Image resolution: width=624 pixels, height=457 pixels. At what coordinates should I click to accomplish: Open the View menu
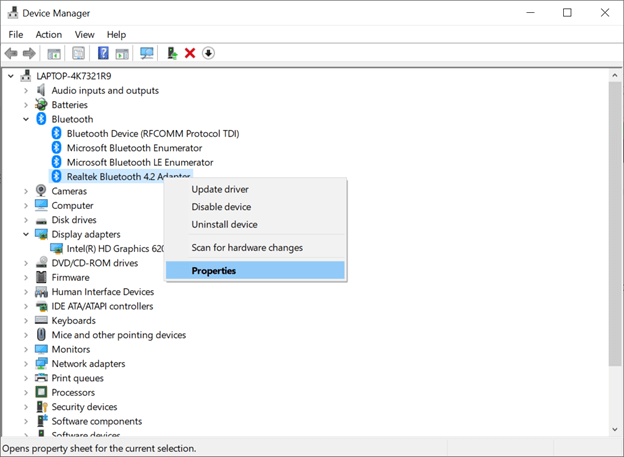point(84,35)
